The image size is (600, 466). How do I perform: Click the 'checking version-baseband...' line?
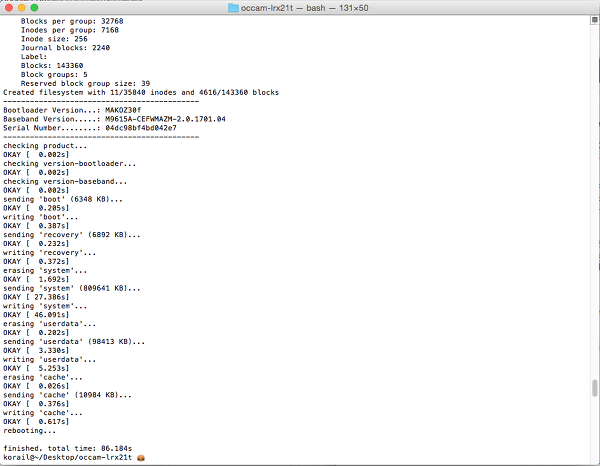tap(65, 181)
